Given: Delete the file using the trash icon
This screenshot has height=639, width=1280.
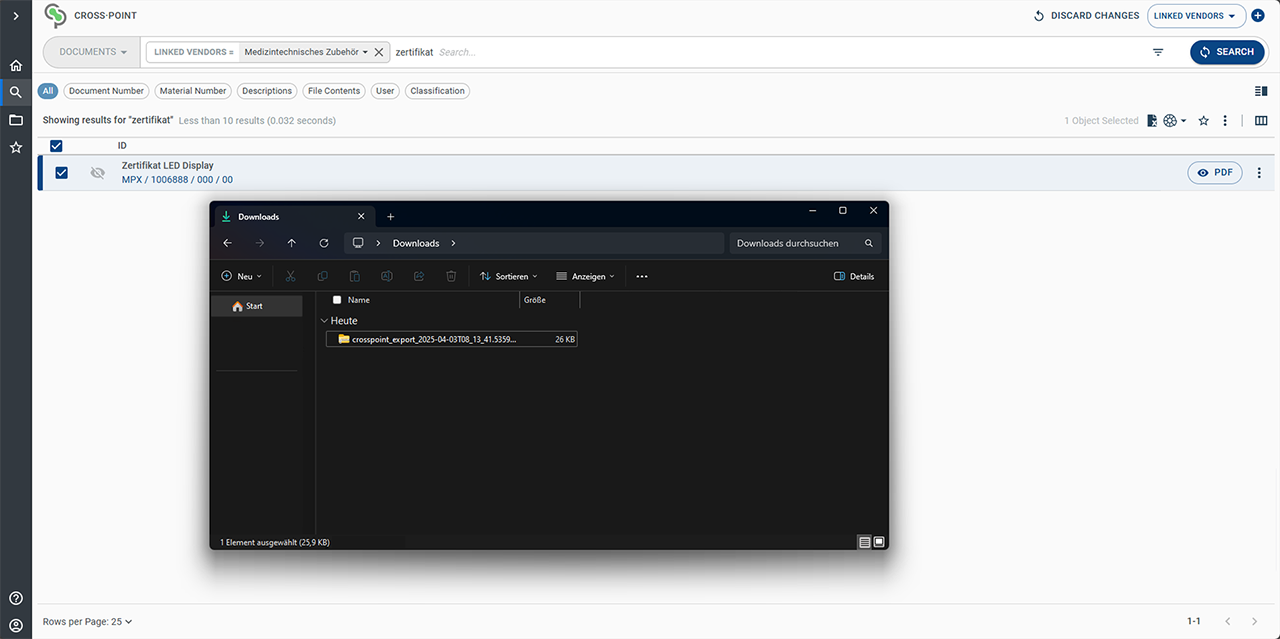Looking at the screenshot, I should pyautogui.click(x=451, y=276).
